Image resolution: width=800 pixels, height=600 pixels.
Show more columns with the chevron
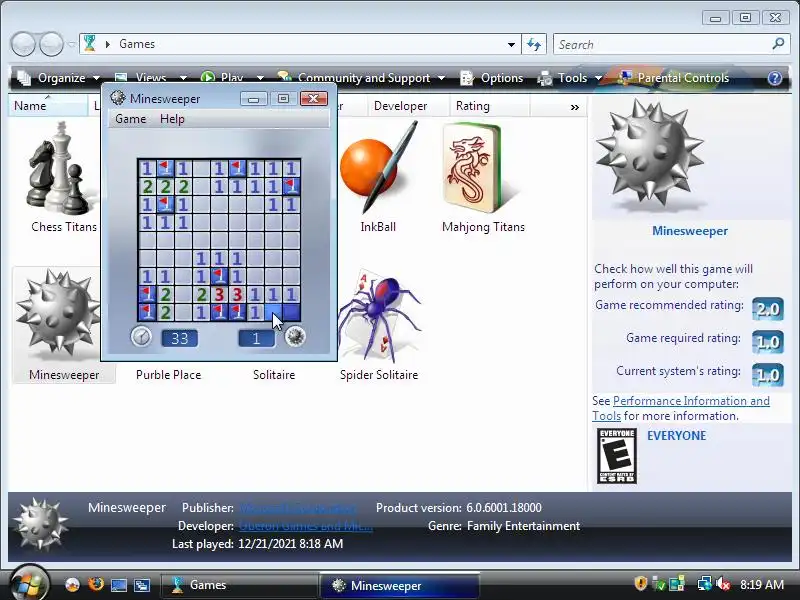pos(575,107)
